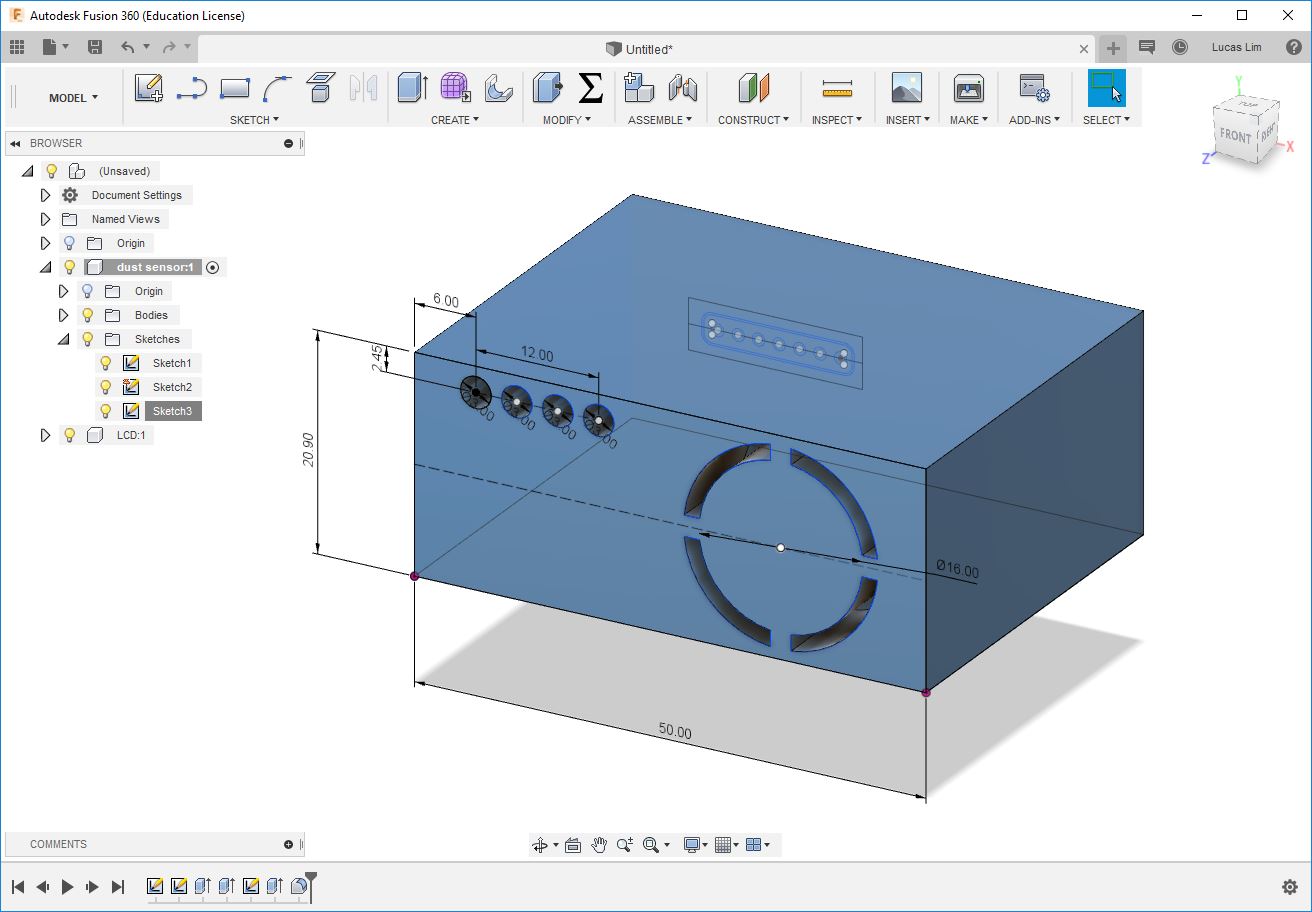
Task: Click the FRONT face of the ViewCube
Action: 1234,136
